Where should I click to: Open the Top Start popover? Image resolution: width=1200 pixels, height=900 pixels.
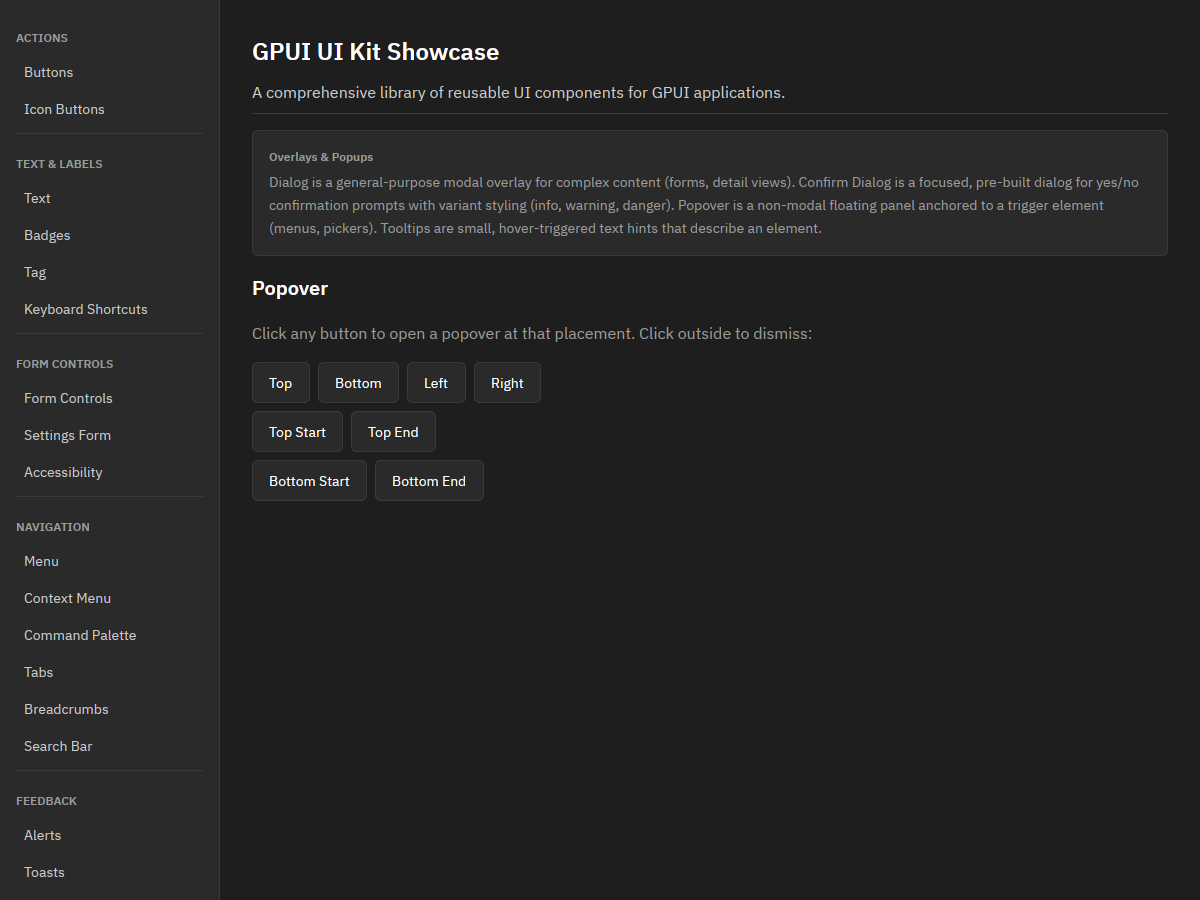tap(297, 432)
